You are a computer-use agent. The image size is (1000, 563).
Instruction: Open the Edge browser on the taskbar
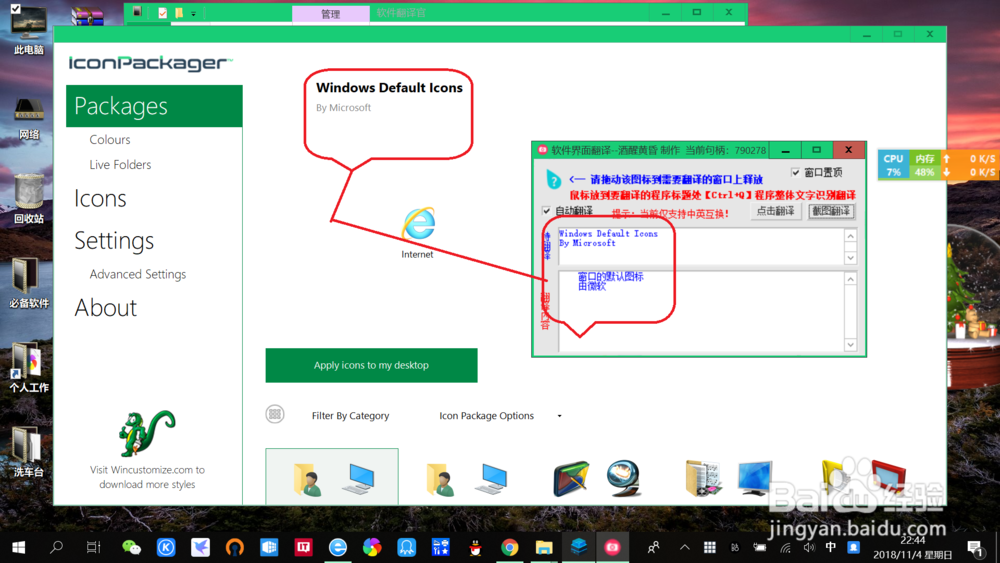[x=338, y=547]
